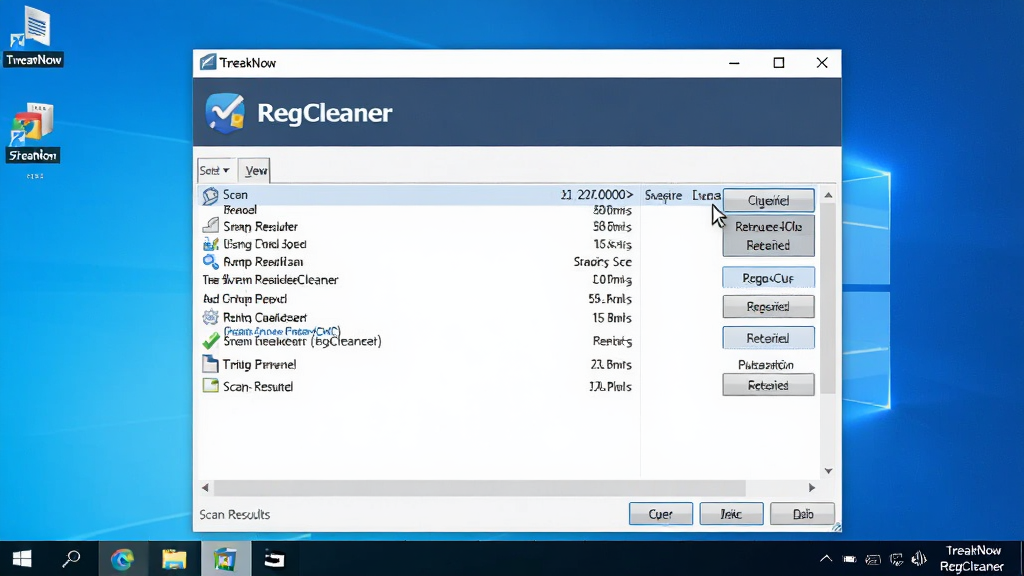Minimize the TreakNow window
The height and width of the screenshot is (576, 1024).
pos(734,63)
